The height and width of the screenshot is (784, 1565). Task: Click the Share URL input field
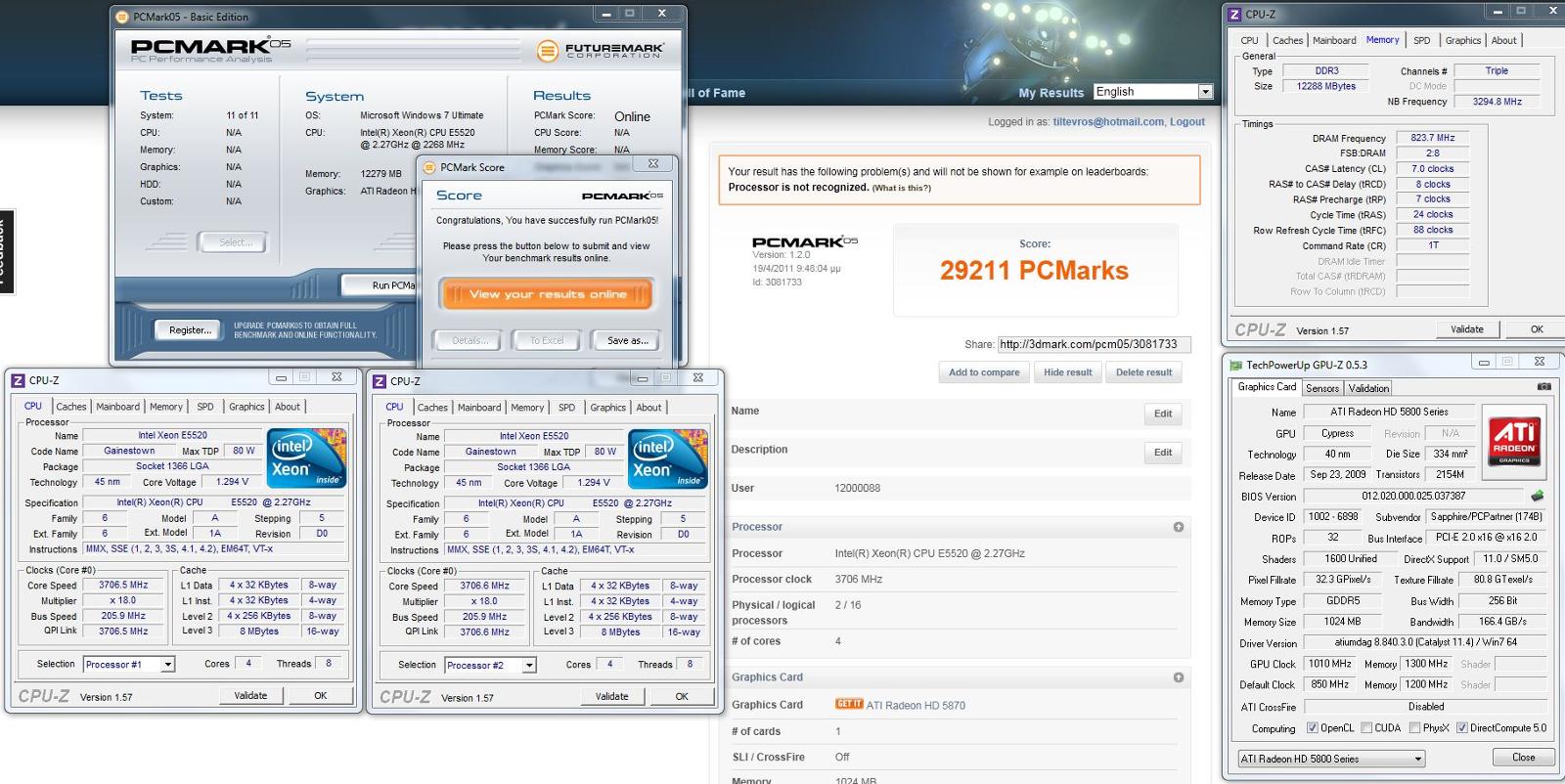[x=1094, y=344]
